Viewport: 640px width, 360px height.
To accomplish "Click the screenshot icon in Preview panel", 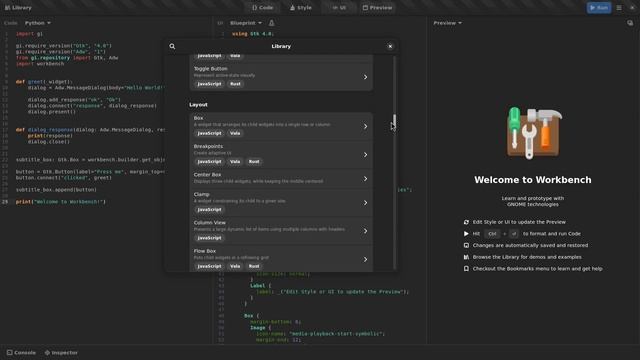I will point(630,23).
